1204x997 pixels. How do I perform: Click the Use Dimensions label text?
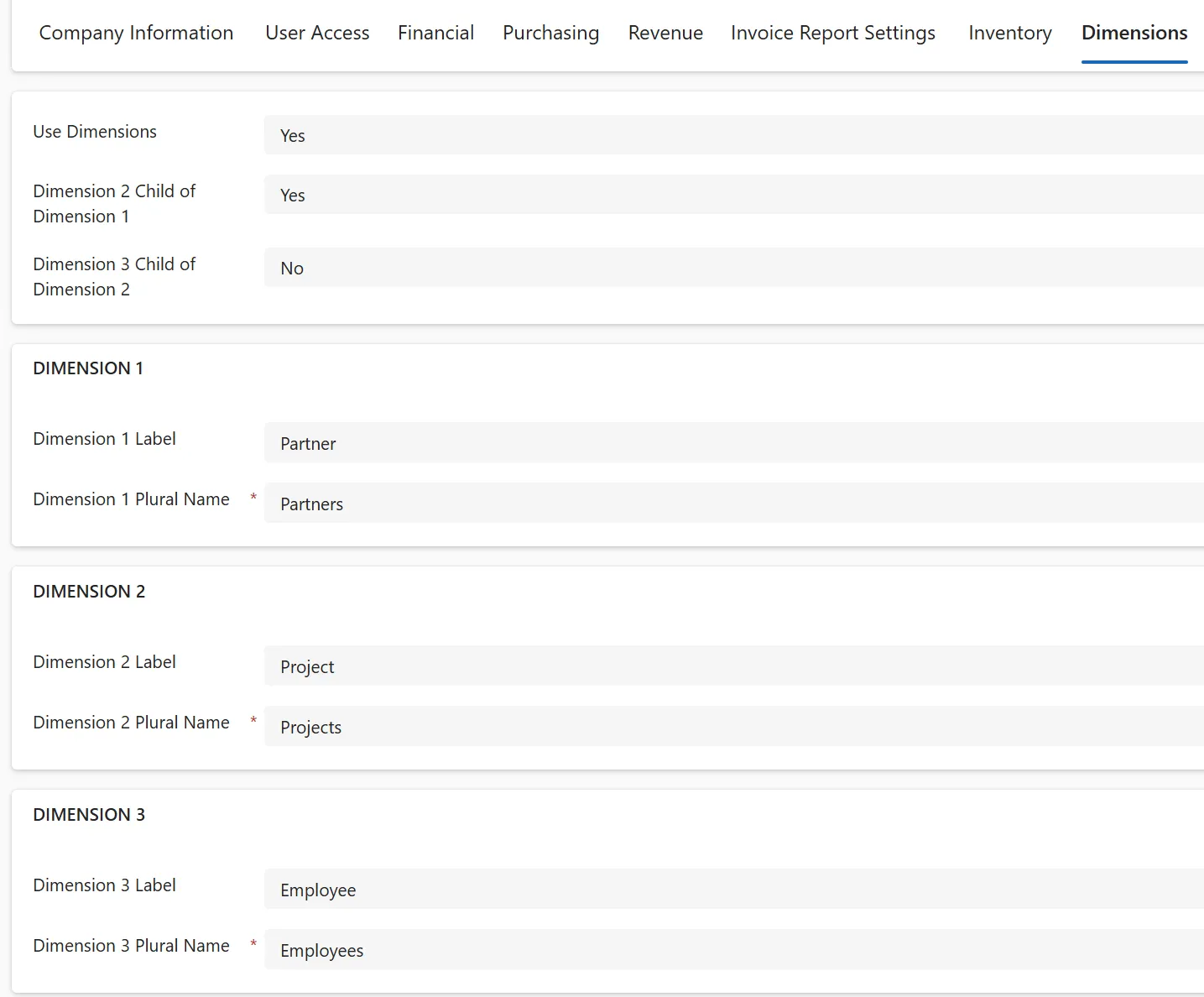point(95,132)
